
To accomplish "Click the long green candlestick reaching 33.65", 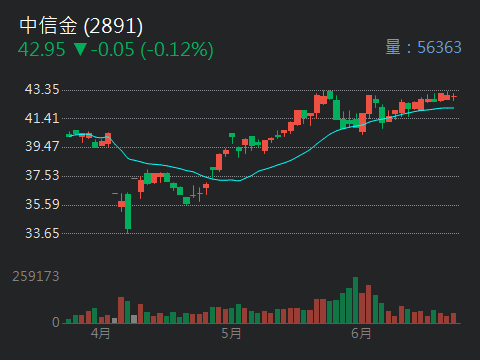I will (x=128, y=212).
